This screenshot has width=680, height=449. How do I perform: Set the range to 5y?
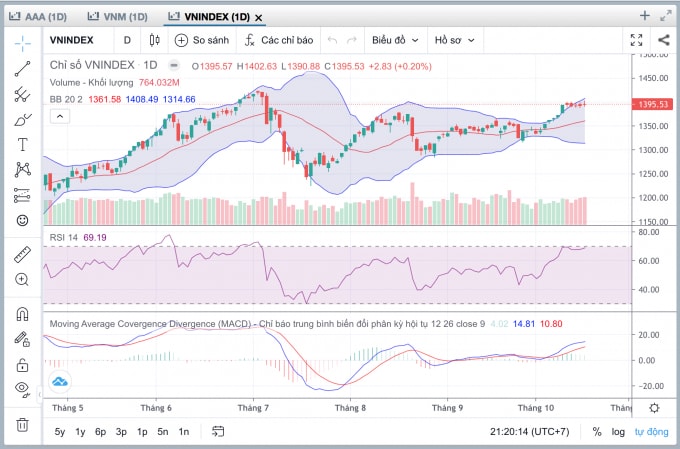pos(60,432)
